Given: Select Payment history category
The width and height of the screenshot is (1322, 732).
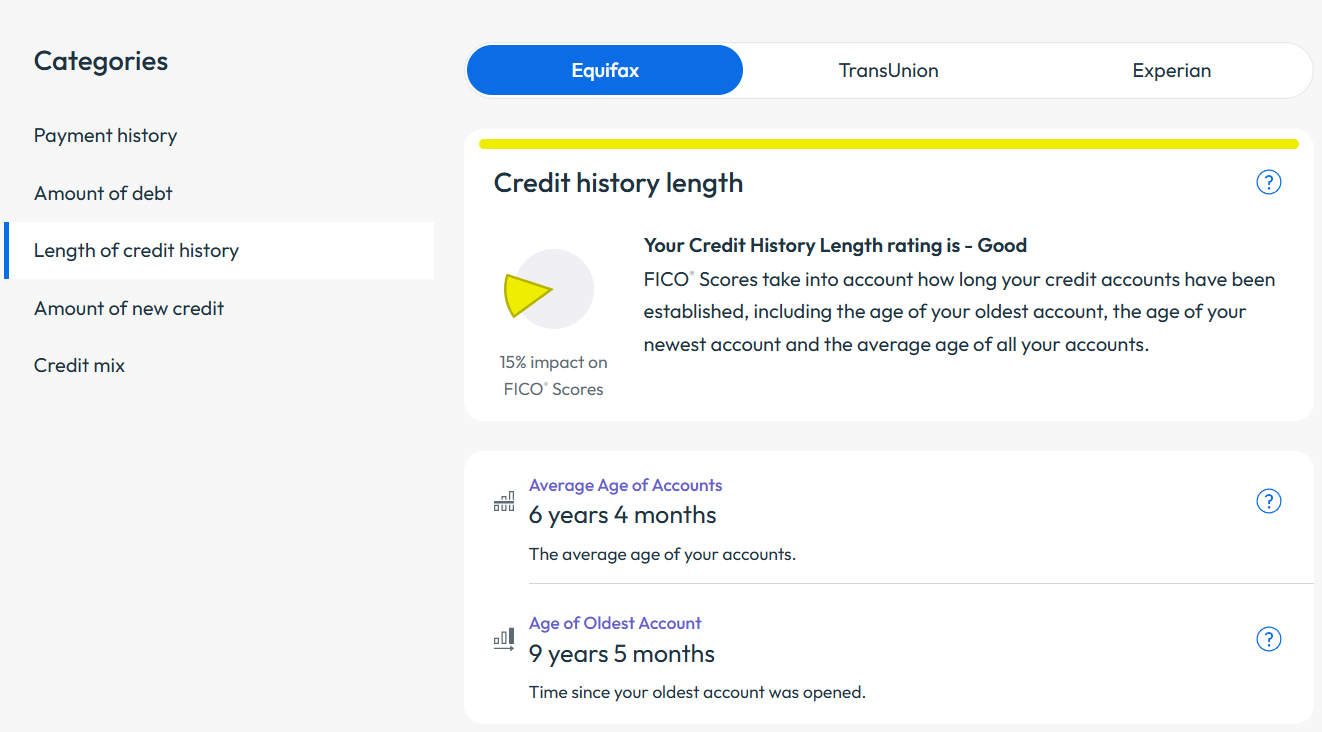Looking at the screenshot, I should pos(105,135).
